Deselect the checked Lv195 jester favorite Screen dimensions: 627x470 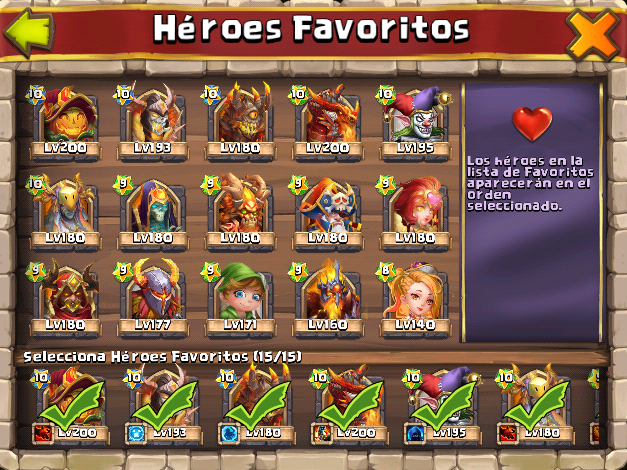(442, 406)
